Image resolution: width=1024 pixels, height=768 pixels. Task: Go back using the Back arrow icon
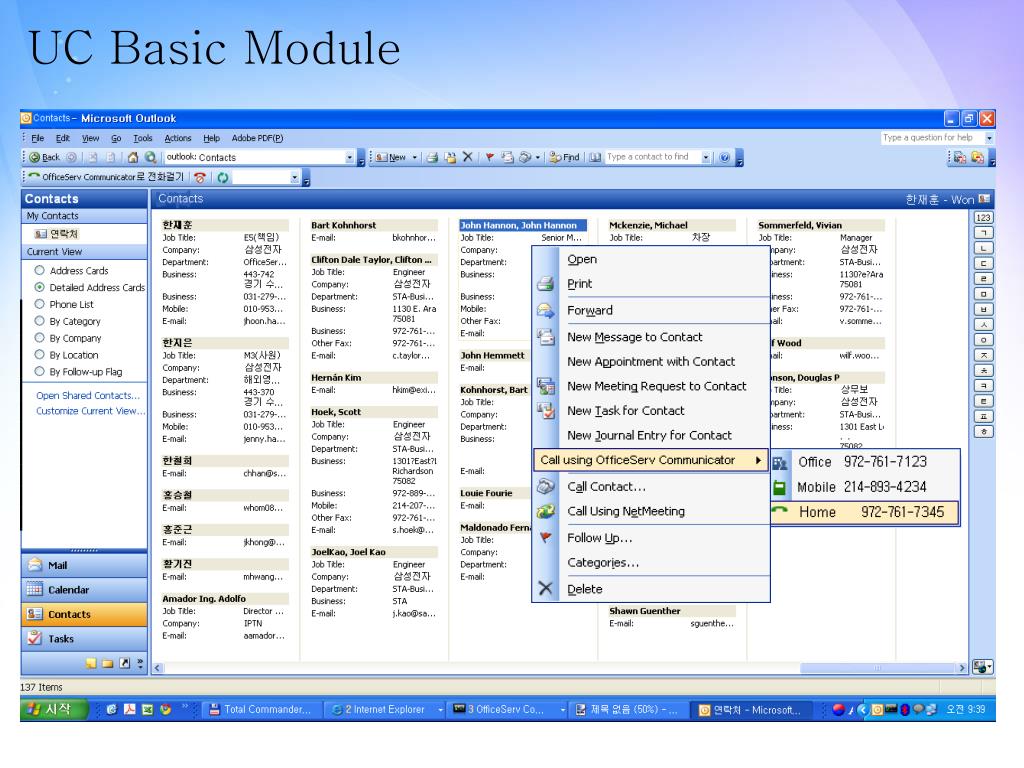pyautogui.click(x=35, y=157)
